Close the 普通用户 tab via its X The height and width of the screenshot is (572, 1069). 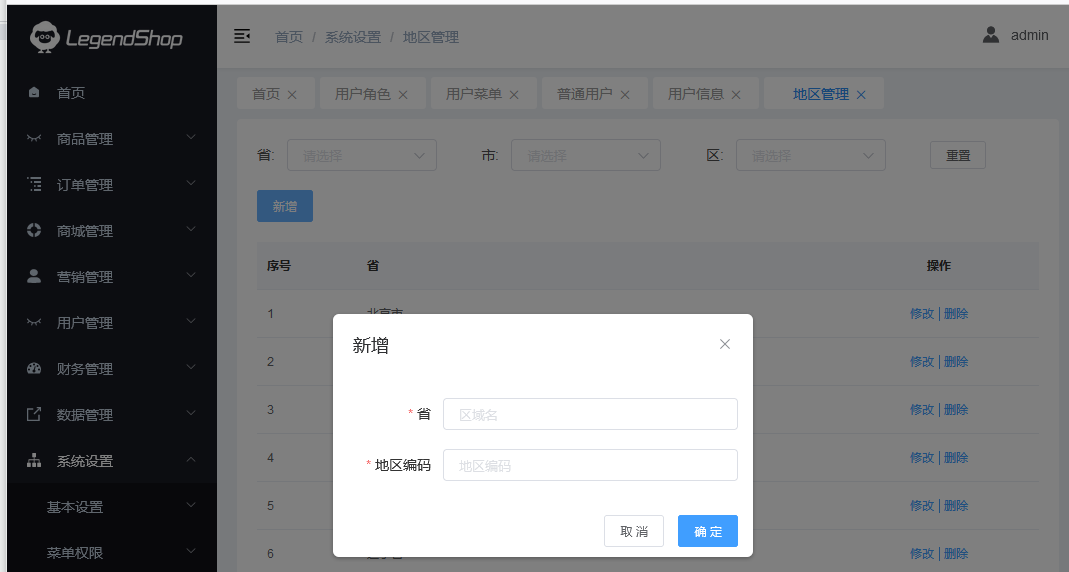tap(625, 95)
